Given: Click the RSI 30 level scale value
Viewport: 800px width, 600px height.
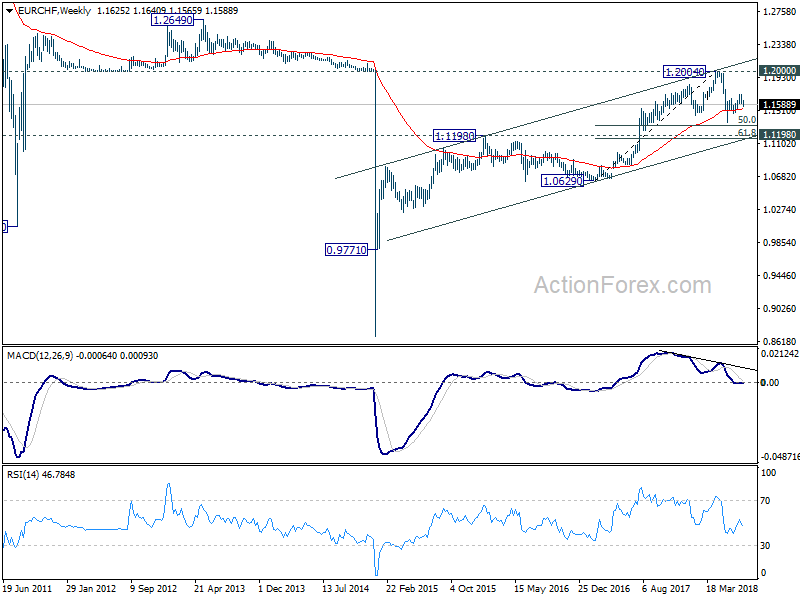Looking at the screenshot, I should click(x=765, y=546).
